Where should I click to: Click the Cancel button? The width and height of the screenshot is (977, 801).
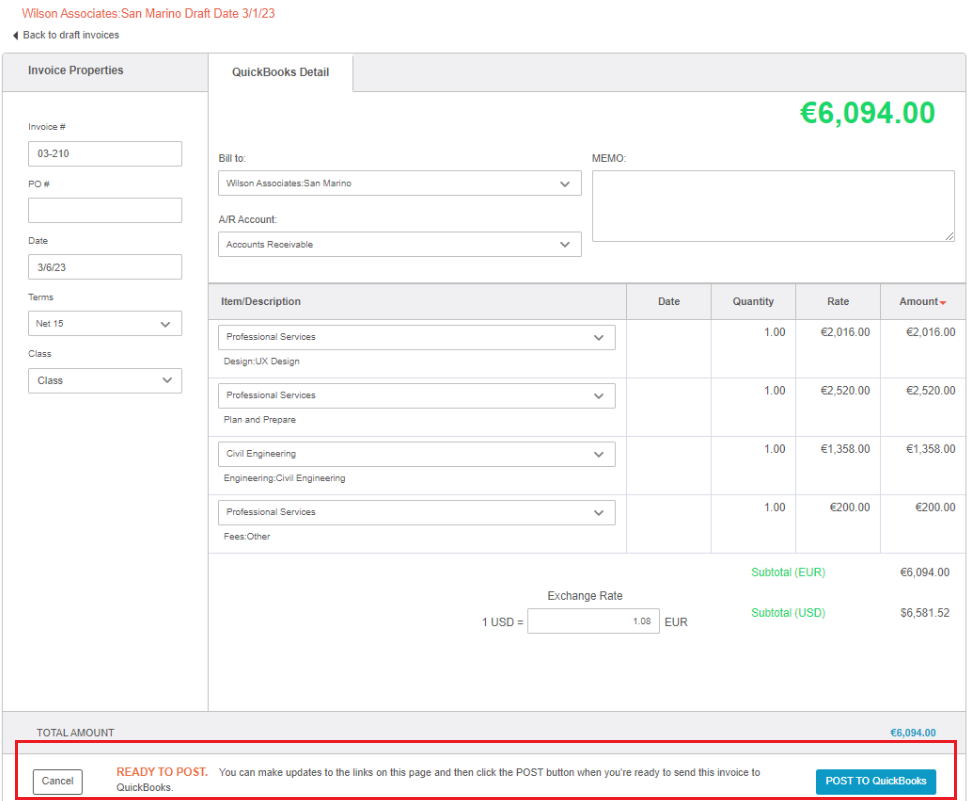click(x=57, y=781)
